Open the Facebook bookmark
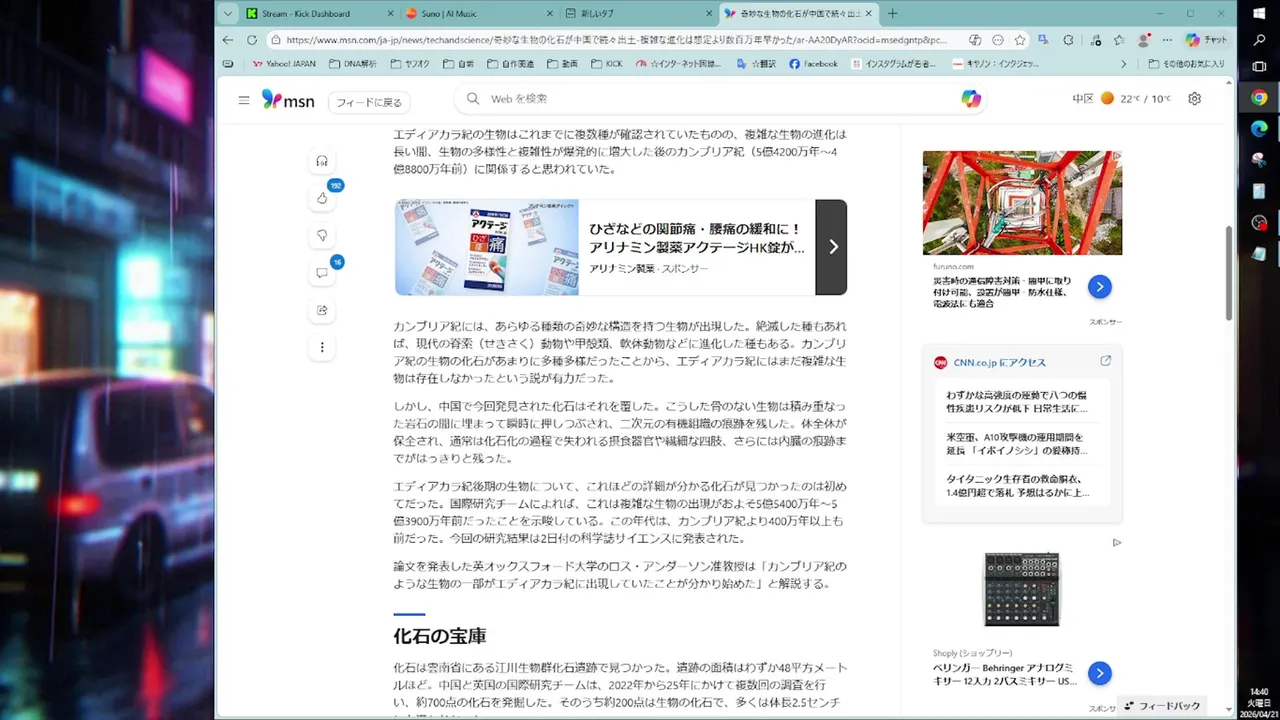This screenshot has width=1280, height=720. coord(813,64)
